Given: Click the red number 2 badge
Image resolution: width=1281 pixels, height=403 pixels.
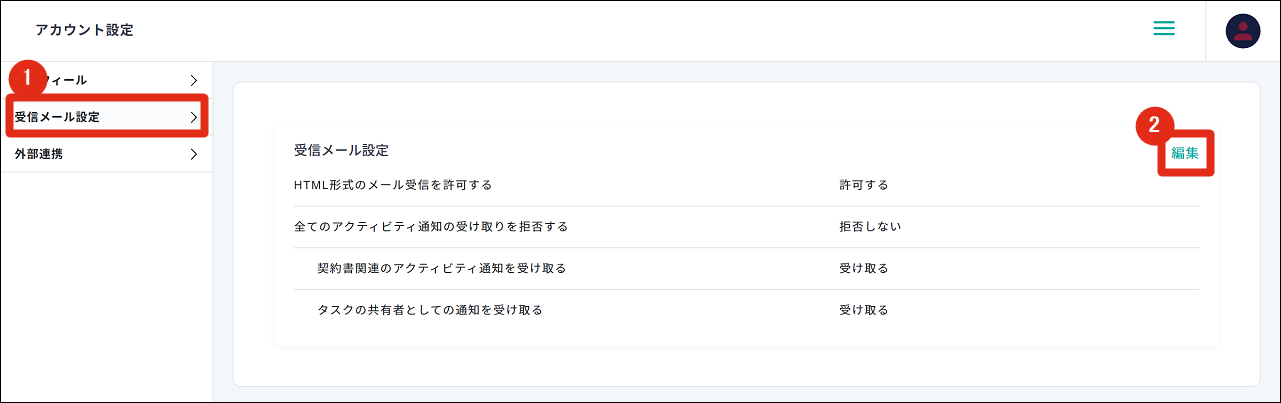Looking at the screenshot, I should (x=1154, y=125).
